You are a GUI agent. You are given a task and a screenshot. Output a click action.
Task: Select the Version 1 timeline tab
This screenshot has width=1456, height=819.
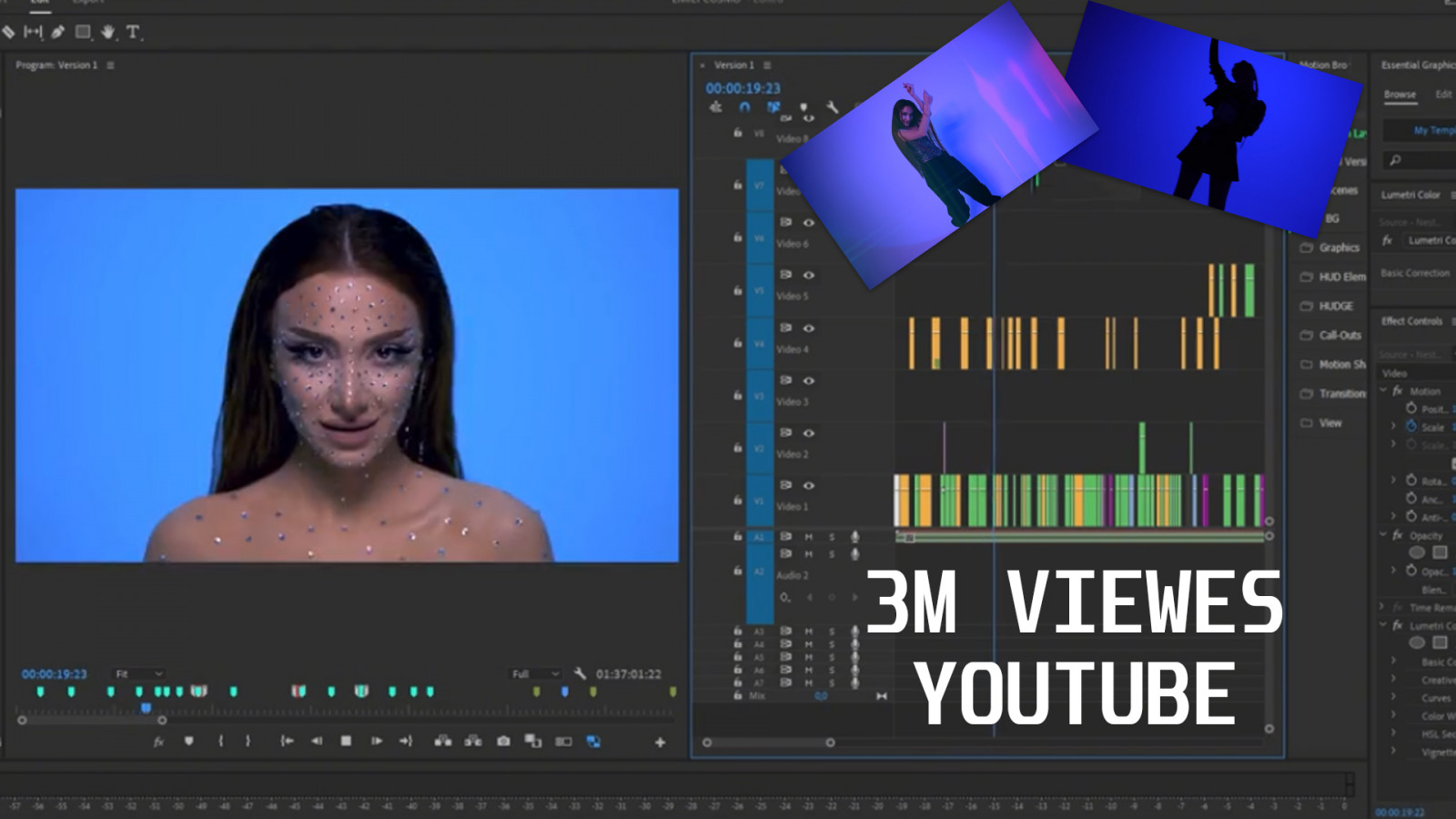[x=733, y=66]
